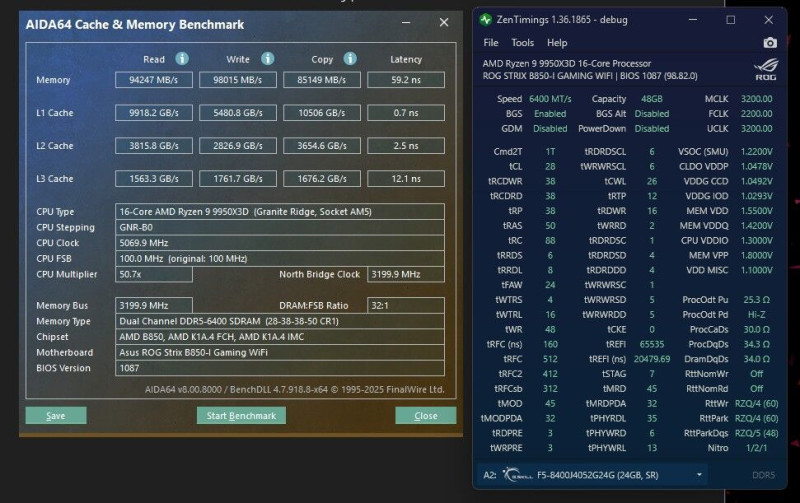Image resolution: width=800 pixels, height=503 pixels.
Task: Click the tREFI 65535 value
Action: 652,344
